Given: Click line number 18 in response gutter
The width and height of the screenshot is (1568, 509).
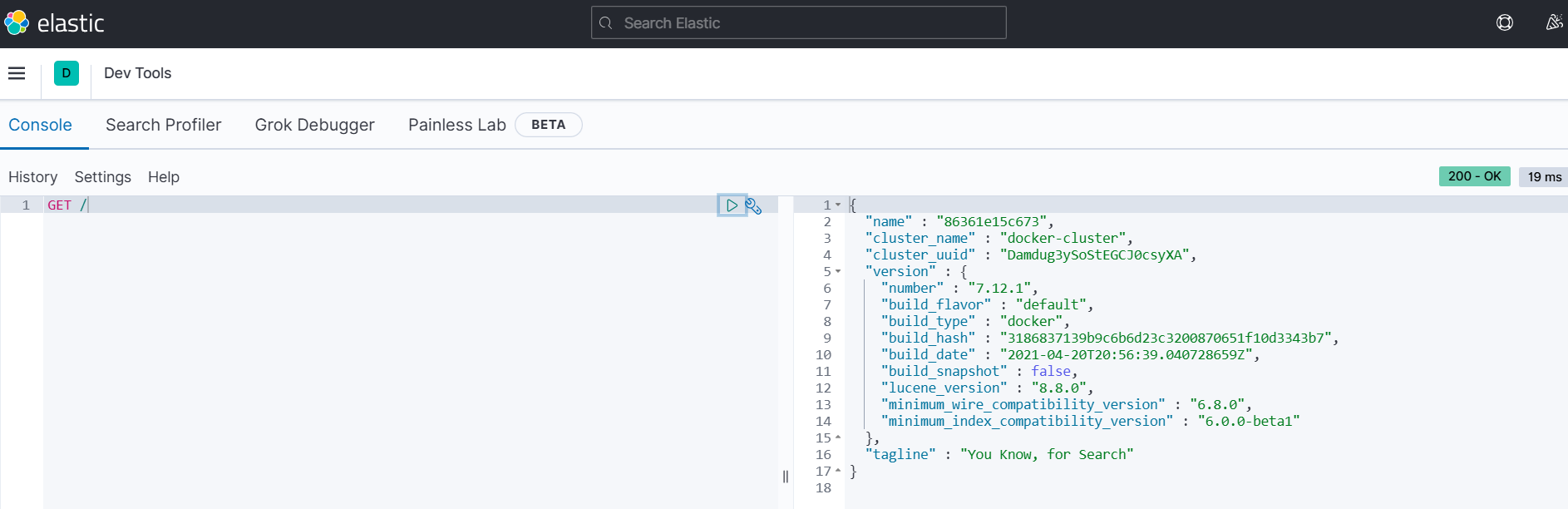Looking at the screenshot, I should coord(823,487).
